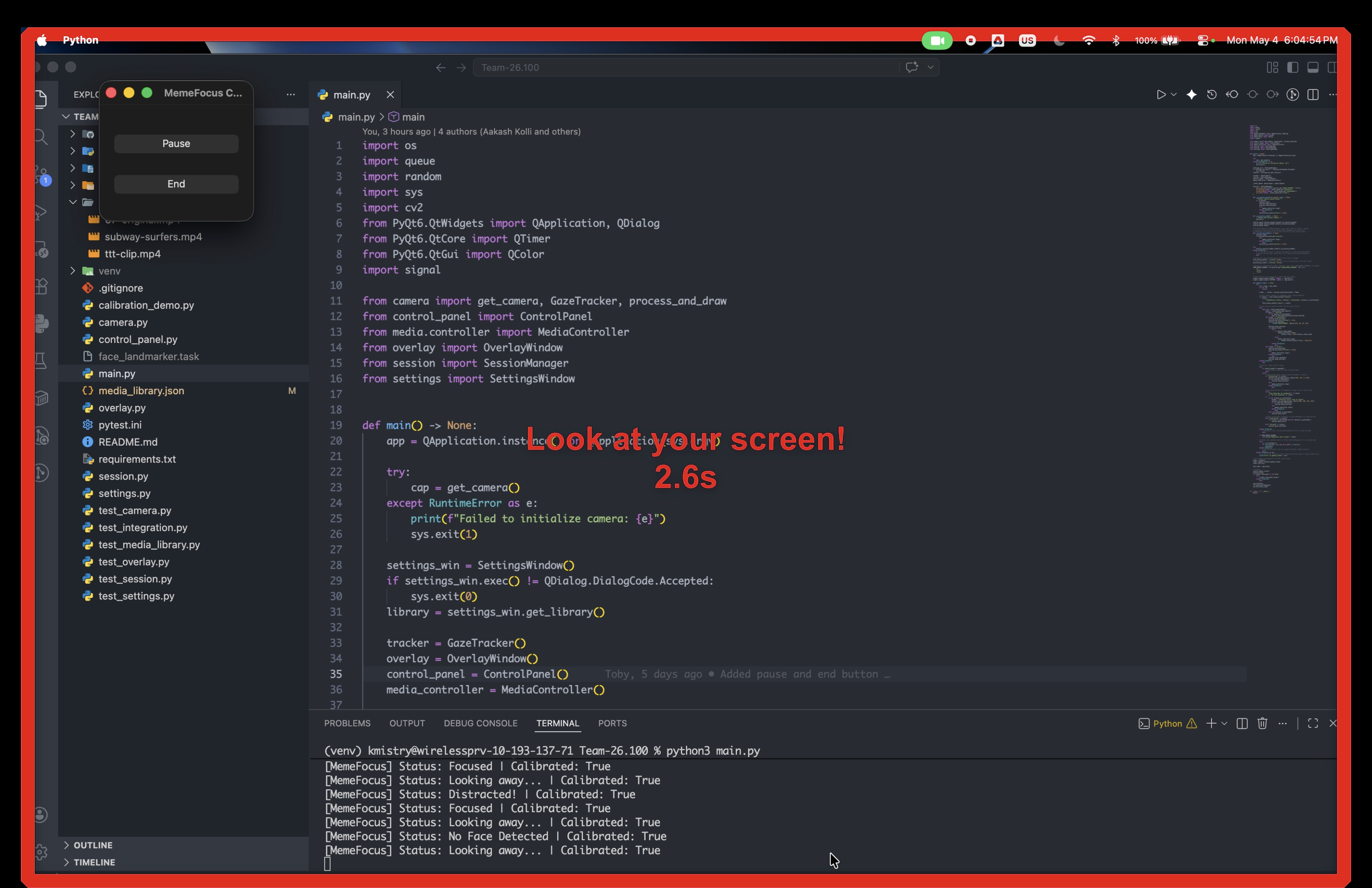The height and width of the screenshot is (888, 1372).
Task: Open the run options dropdown arrow
Action: click(x=1174, y=95)
